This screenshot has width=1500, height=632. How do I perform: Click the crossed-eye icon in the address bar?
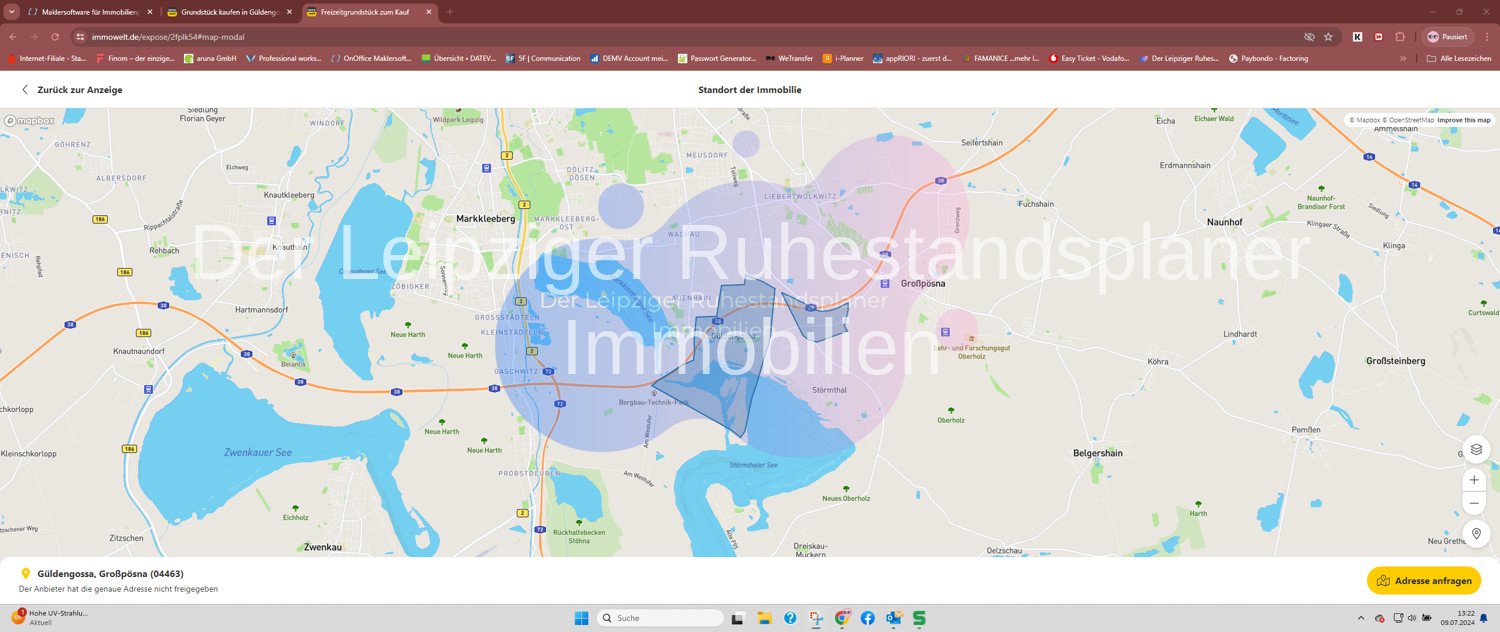pos(1309,36)
